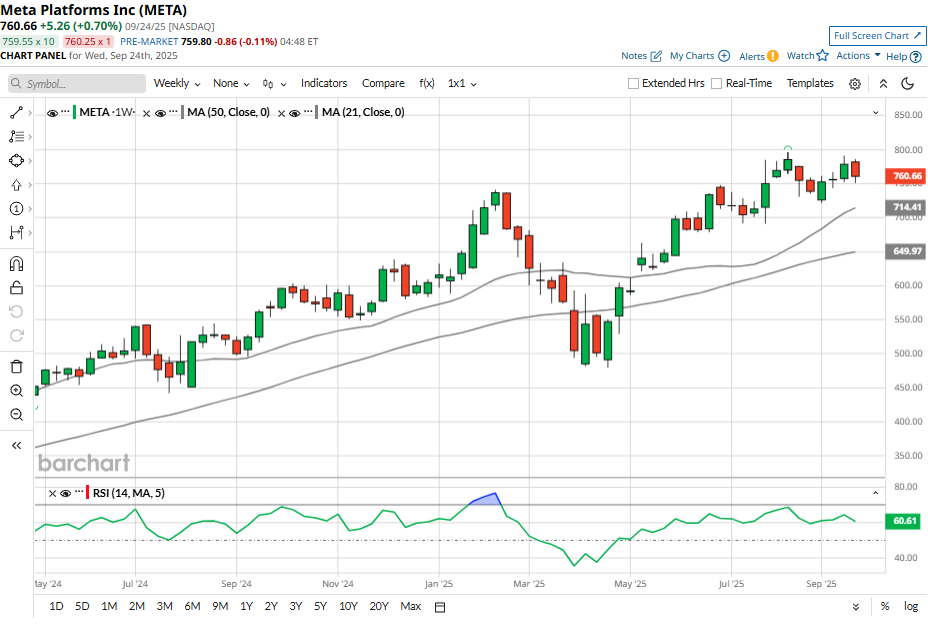This screenshot has width=928, height=630.
Task: Hide the MA (21, Close, 0) line
Action: 295,113
